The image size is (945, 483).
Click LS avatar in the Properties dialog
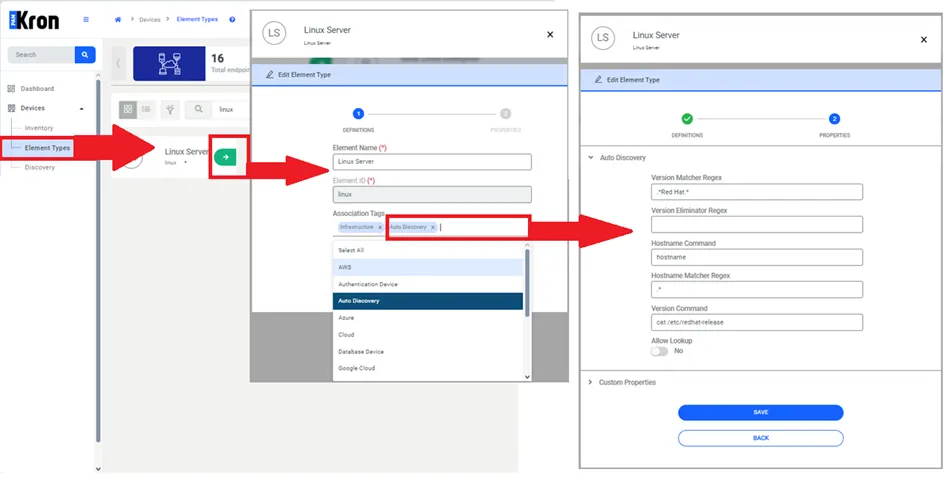(602, 38)
